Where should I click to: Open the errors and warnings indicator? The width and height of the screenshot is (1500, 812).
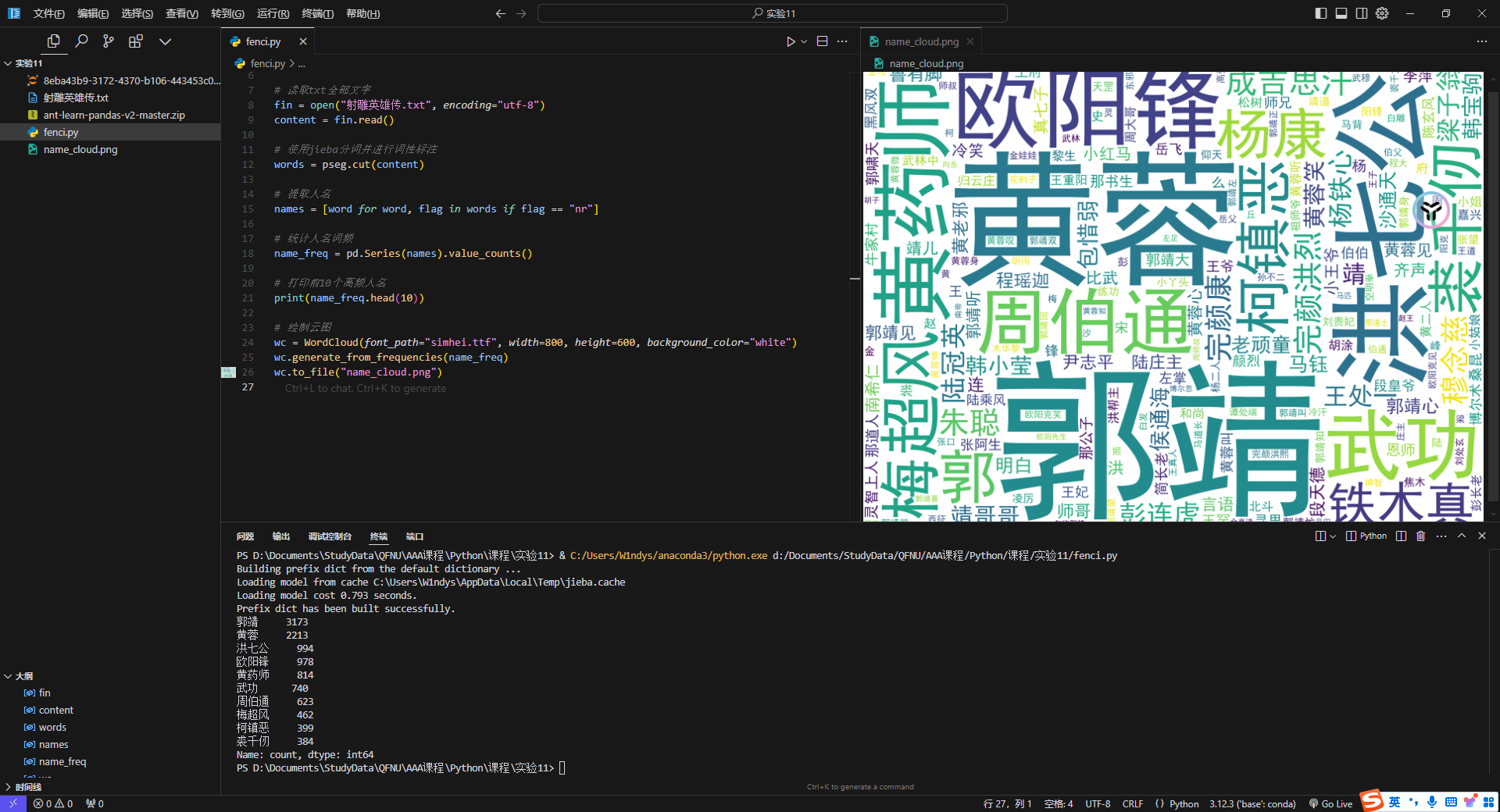[x=53, y=803]
